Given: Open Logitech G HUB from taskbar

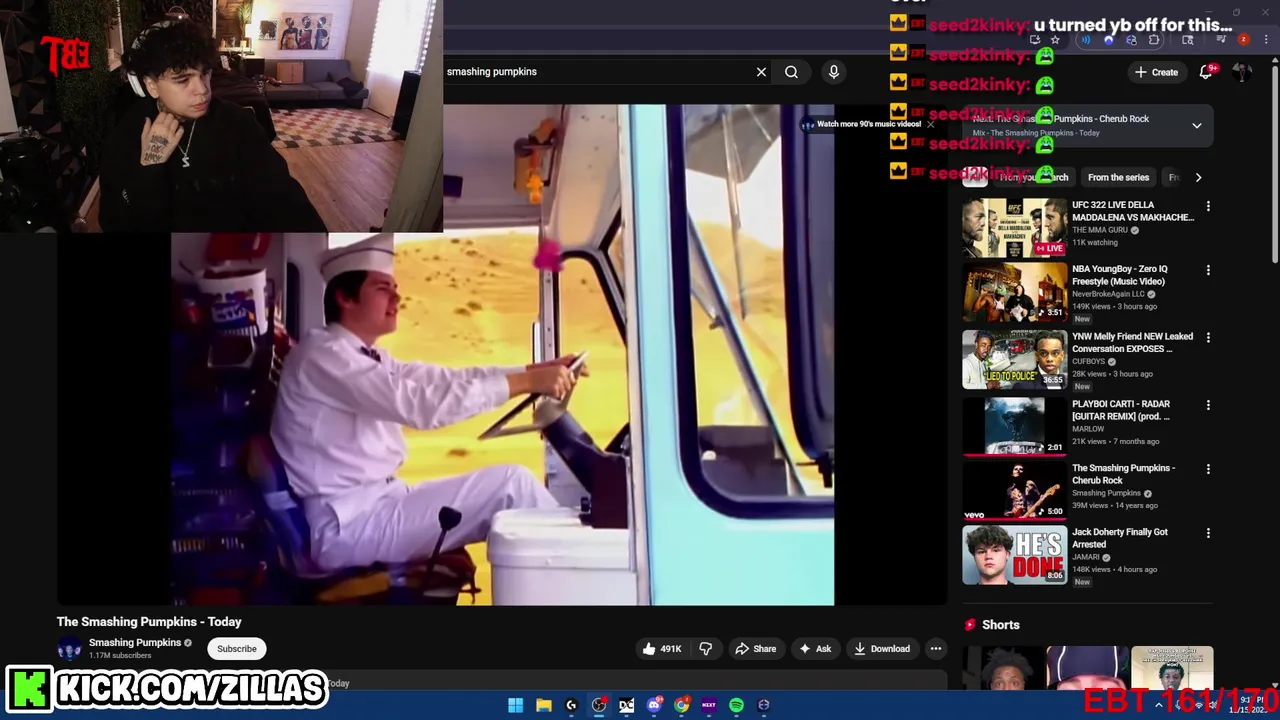Looking at the screenshot, I should coord(571,705).
